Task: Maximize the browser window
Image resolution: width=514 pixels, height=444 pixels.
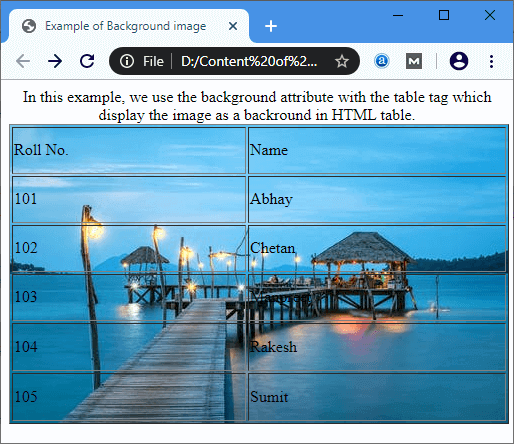Action: [x=444, y=15]
